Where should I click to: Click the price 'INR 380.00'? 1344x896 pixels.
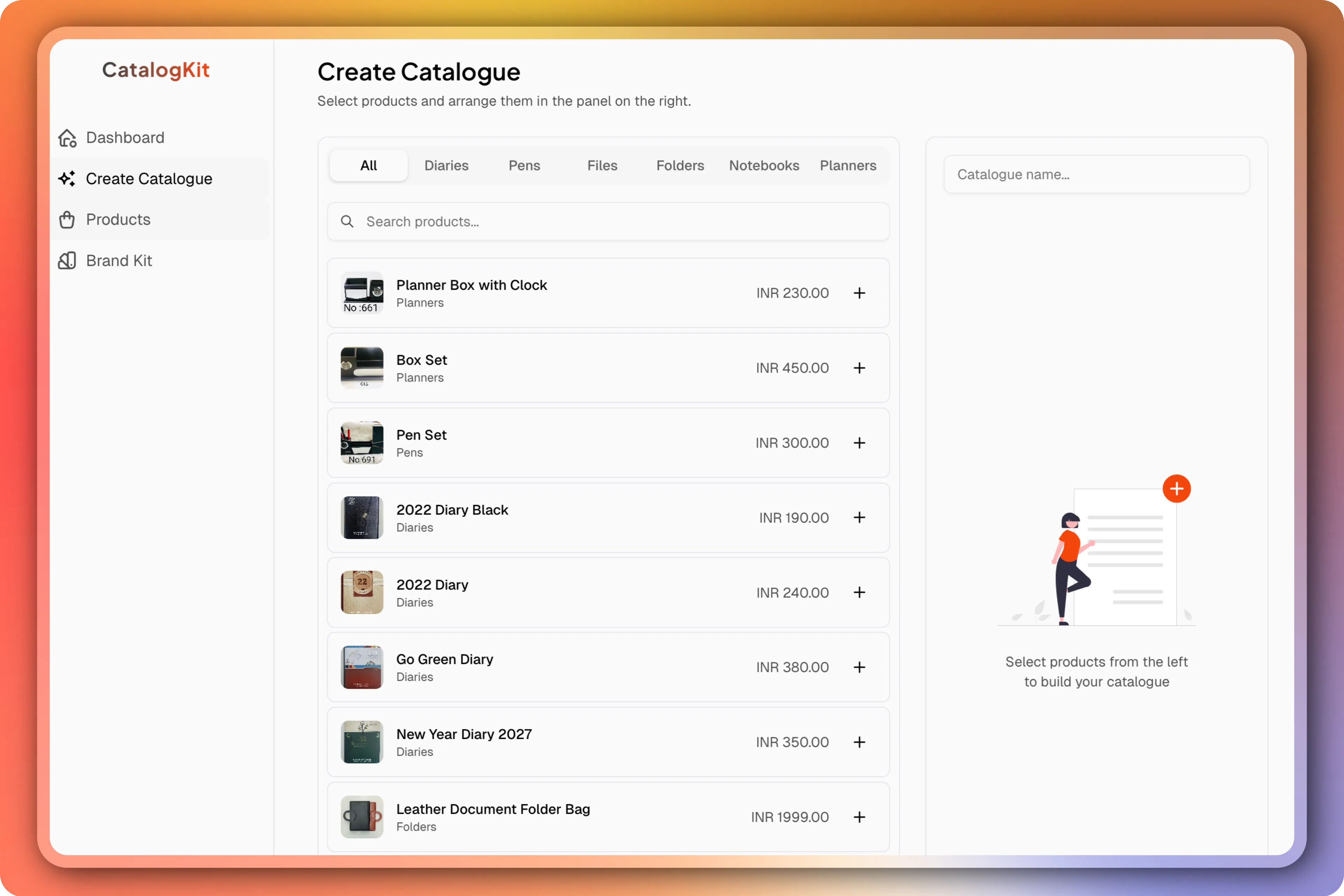pos(792,667)
